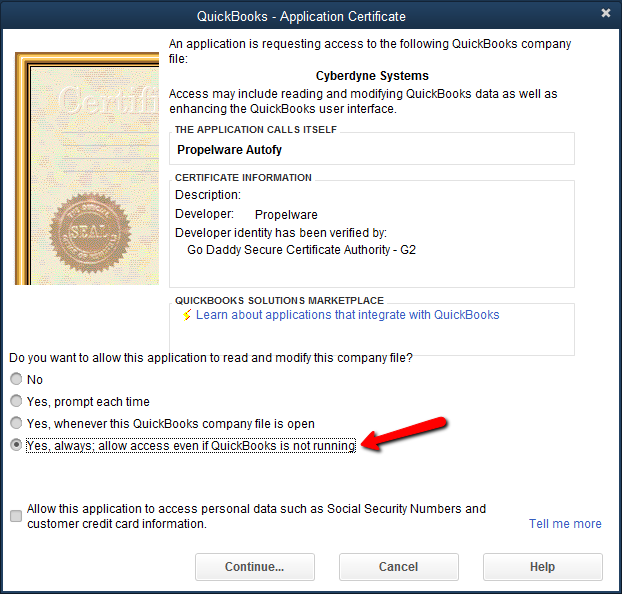The width and height of the screenshot is (622, 594).
Task: Open 'Learn about applications that integrate with QuickBooks'
Action: click(347, 315)
